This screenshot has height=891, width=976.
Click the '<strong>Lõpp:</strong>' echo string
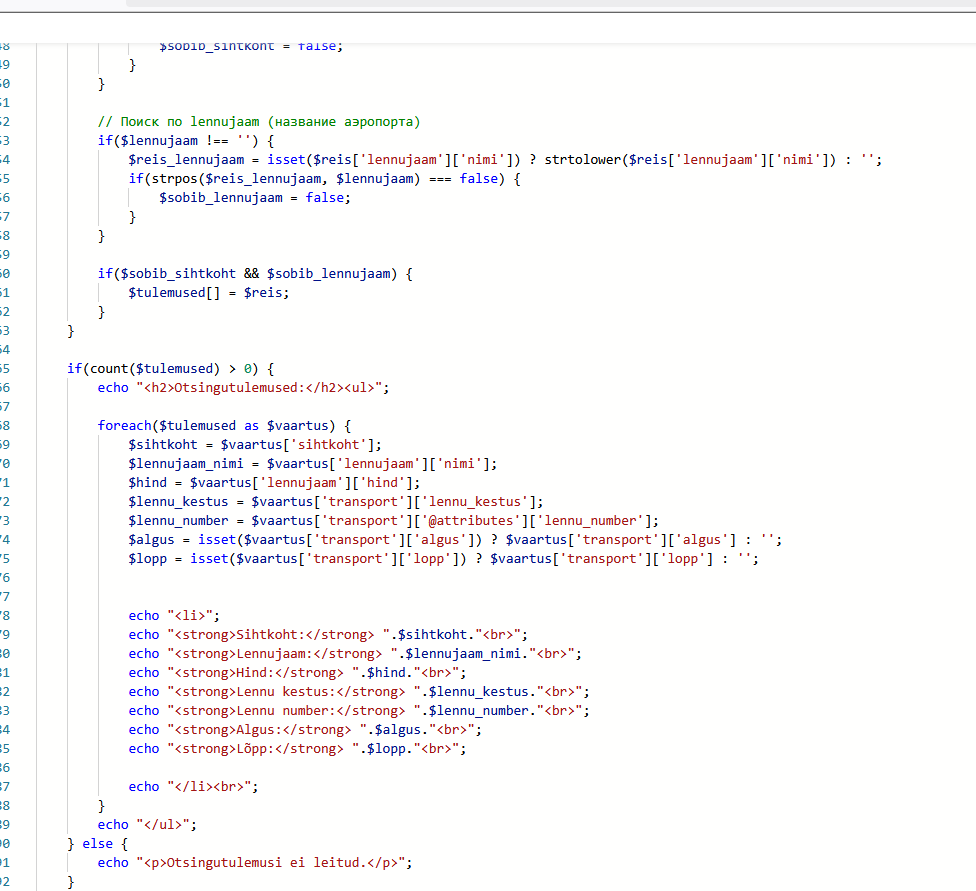(262, 748)
